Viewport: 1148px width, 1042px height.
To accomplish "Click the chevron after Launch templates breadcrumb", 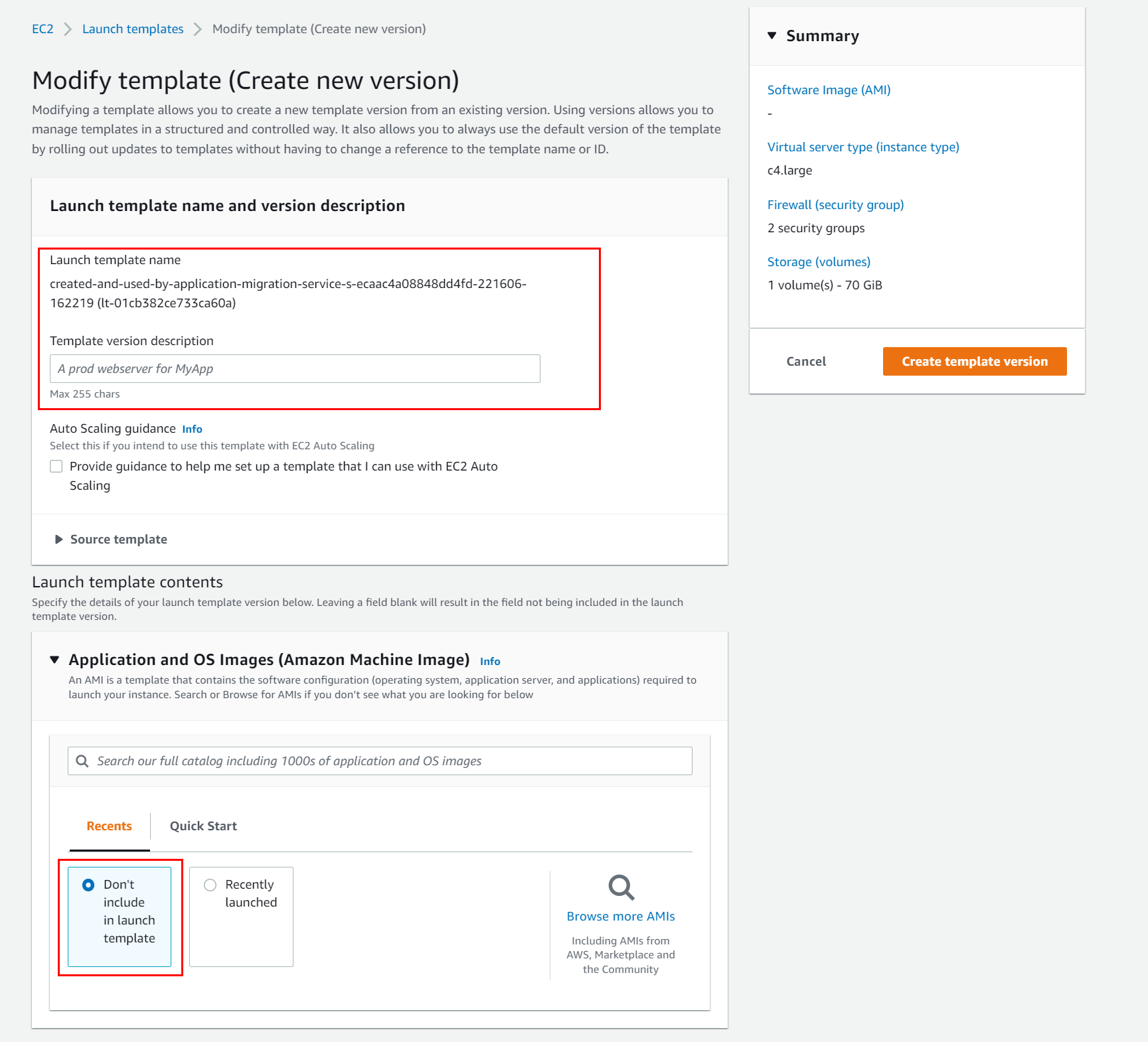I will [197, 29].
